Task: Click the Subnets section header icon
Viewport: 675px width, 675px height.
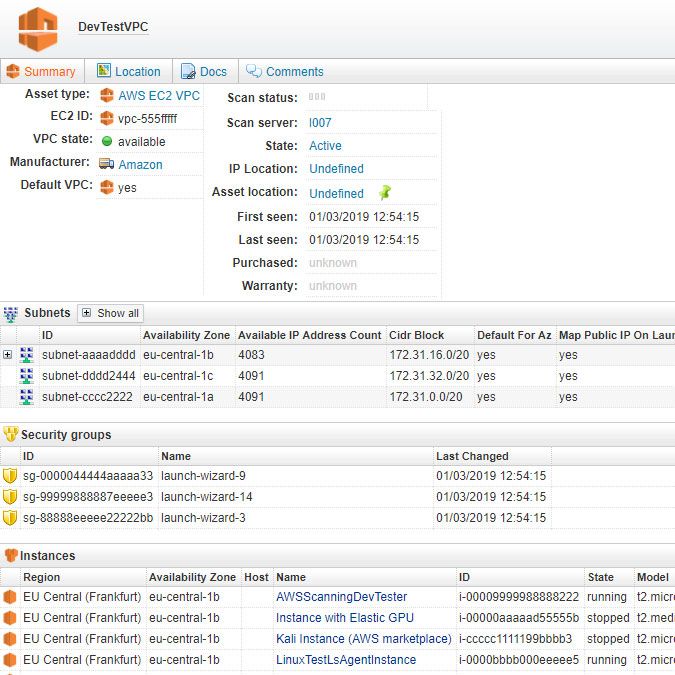Action: coord(10,313)
